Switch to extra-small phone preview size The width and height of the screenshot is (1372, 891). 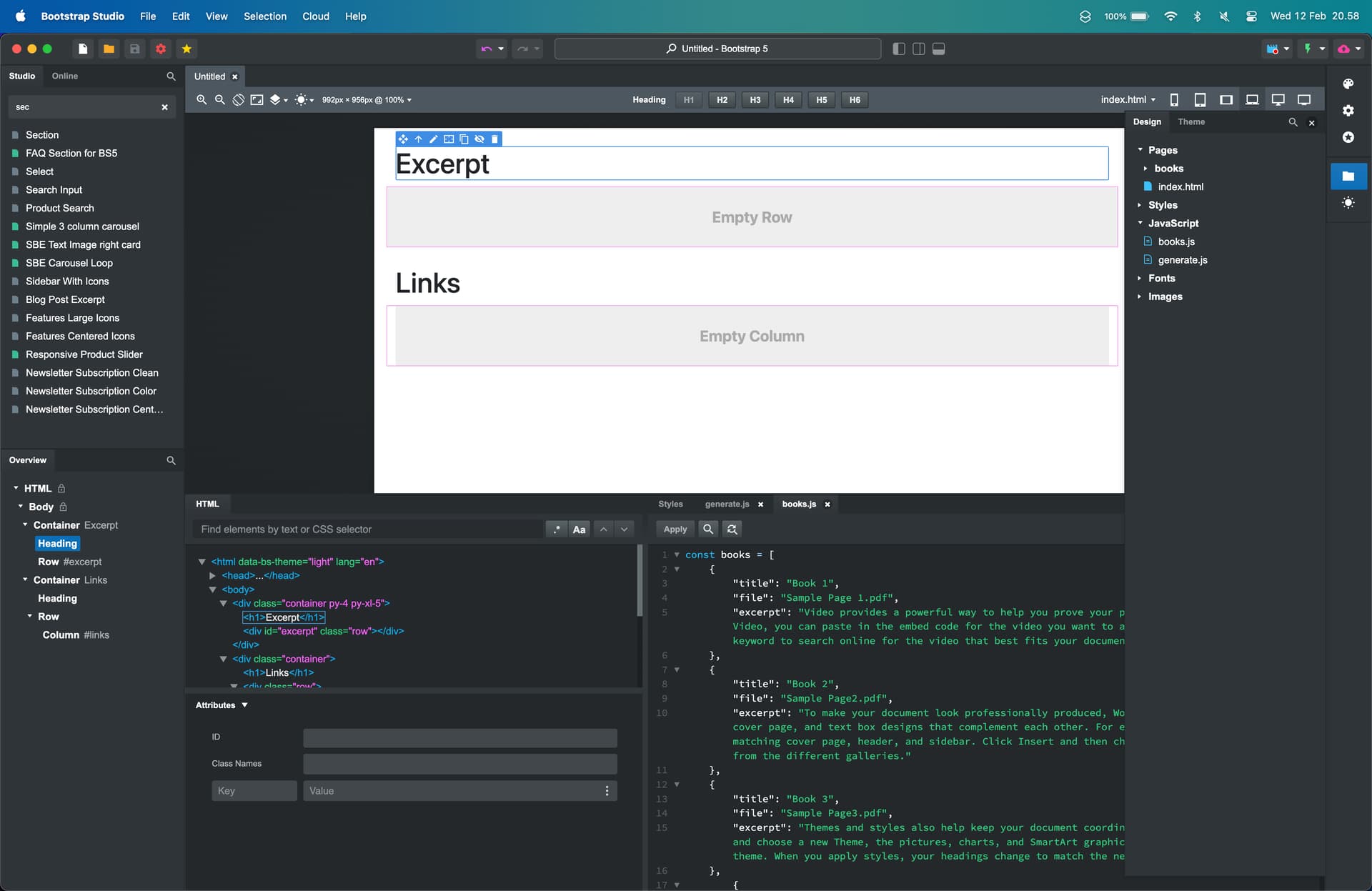click(1174, 100)
